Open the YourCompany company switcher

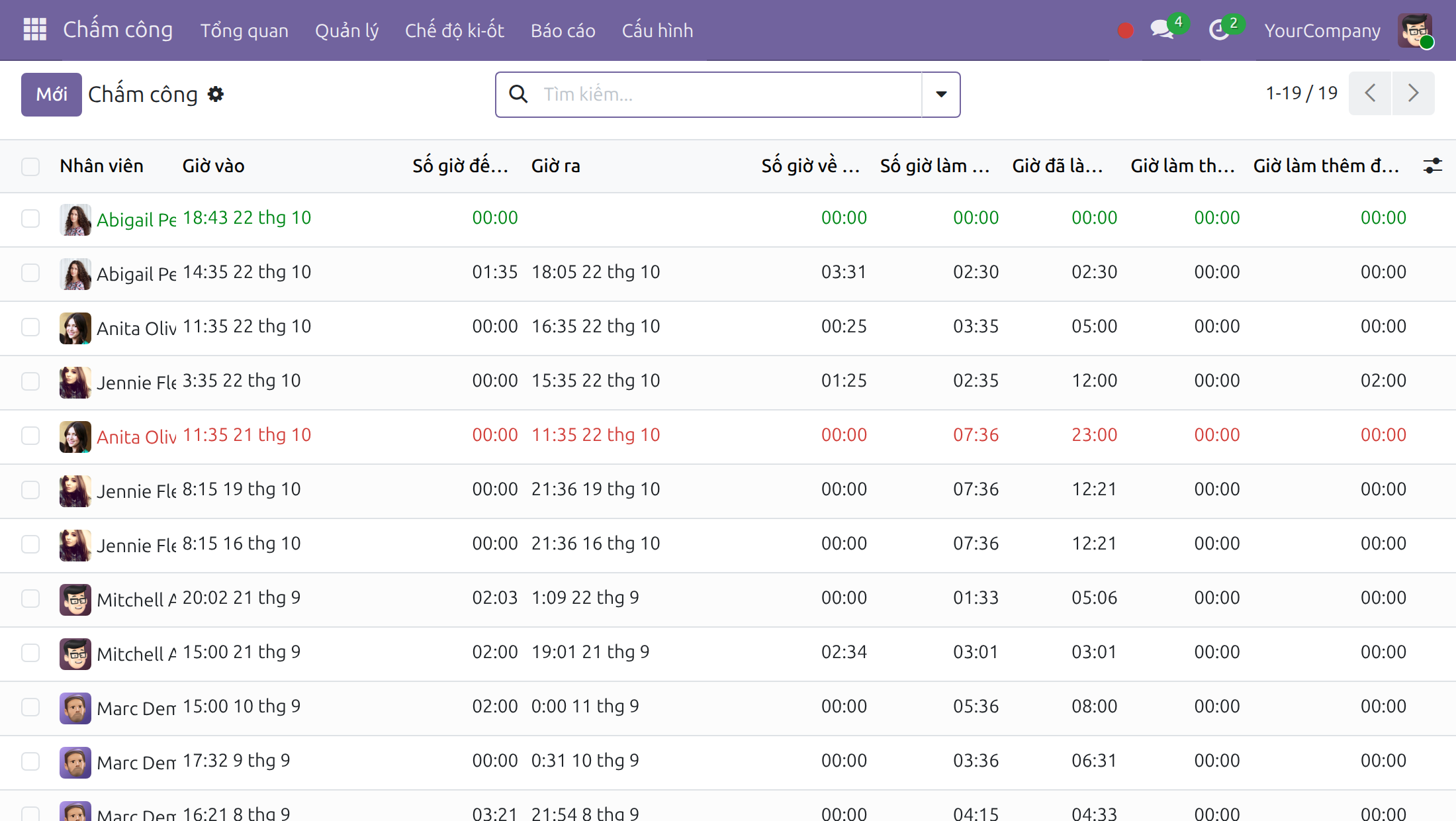click(x=1322, y=30)
